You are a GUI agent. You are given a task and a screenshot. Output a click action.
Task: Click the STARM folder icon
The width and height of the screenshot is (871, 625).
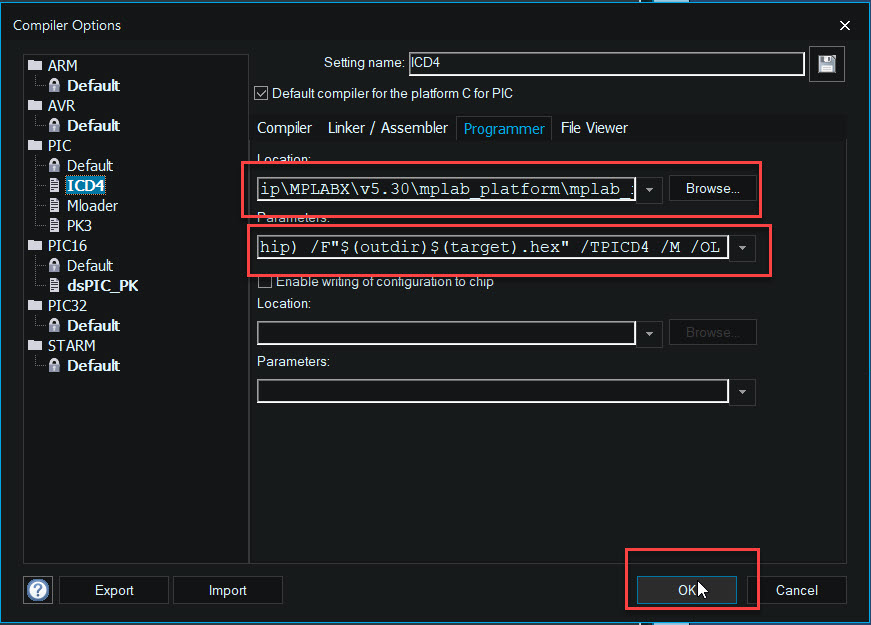35,345
